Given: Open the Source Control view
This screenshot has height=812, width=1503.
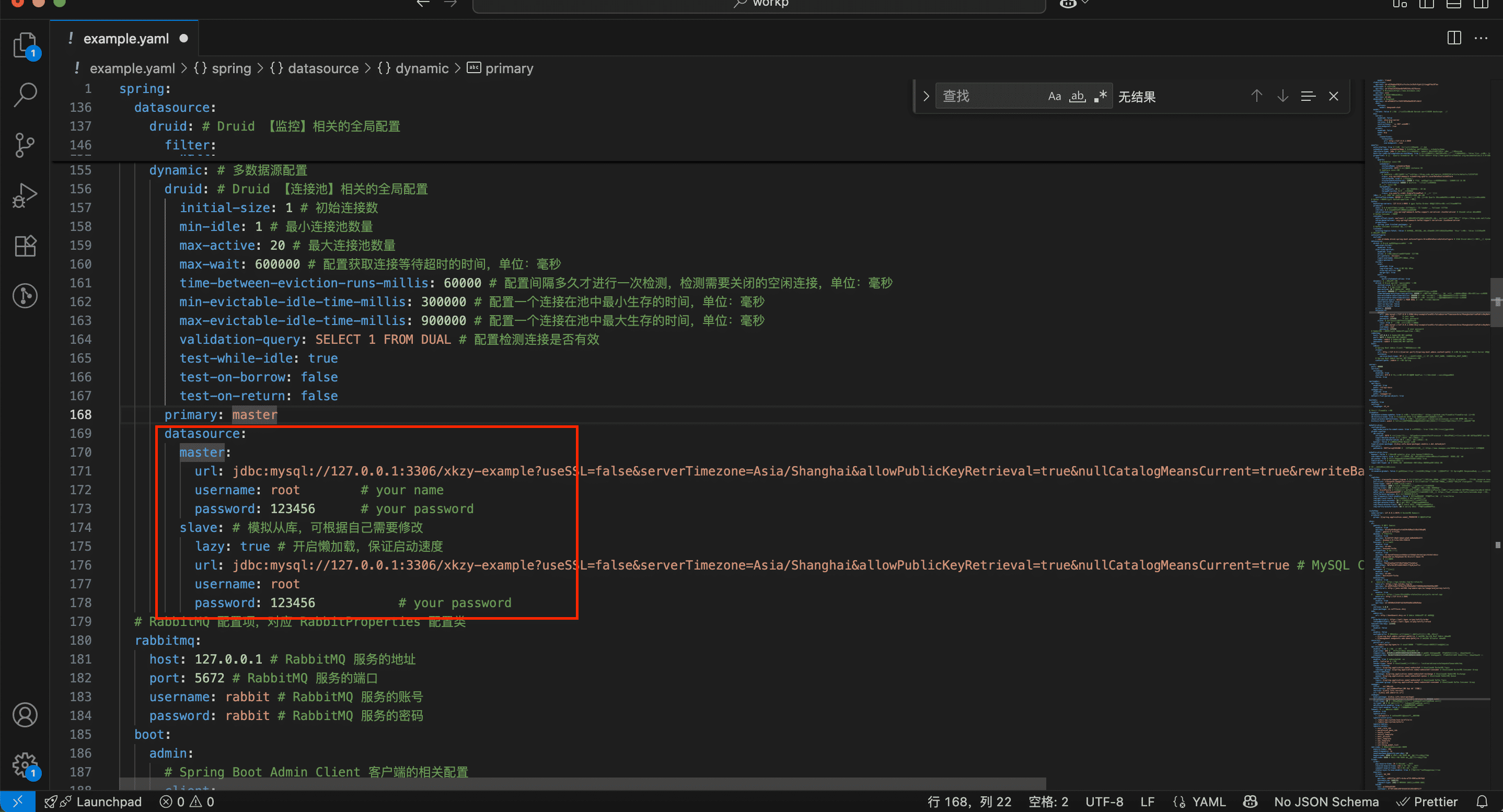Looking at the screenshot, I should (x=25, y=145).
